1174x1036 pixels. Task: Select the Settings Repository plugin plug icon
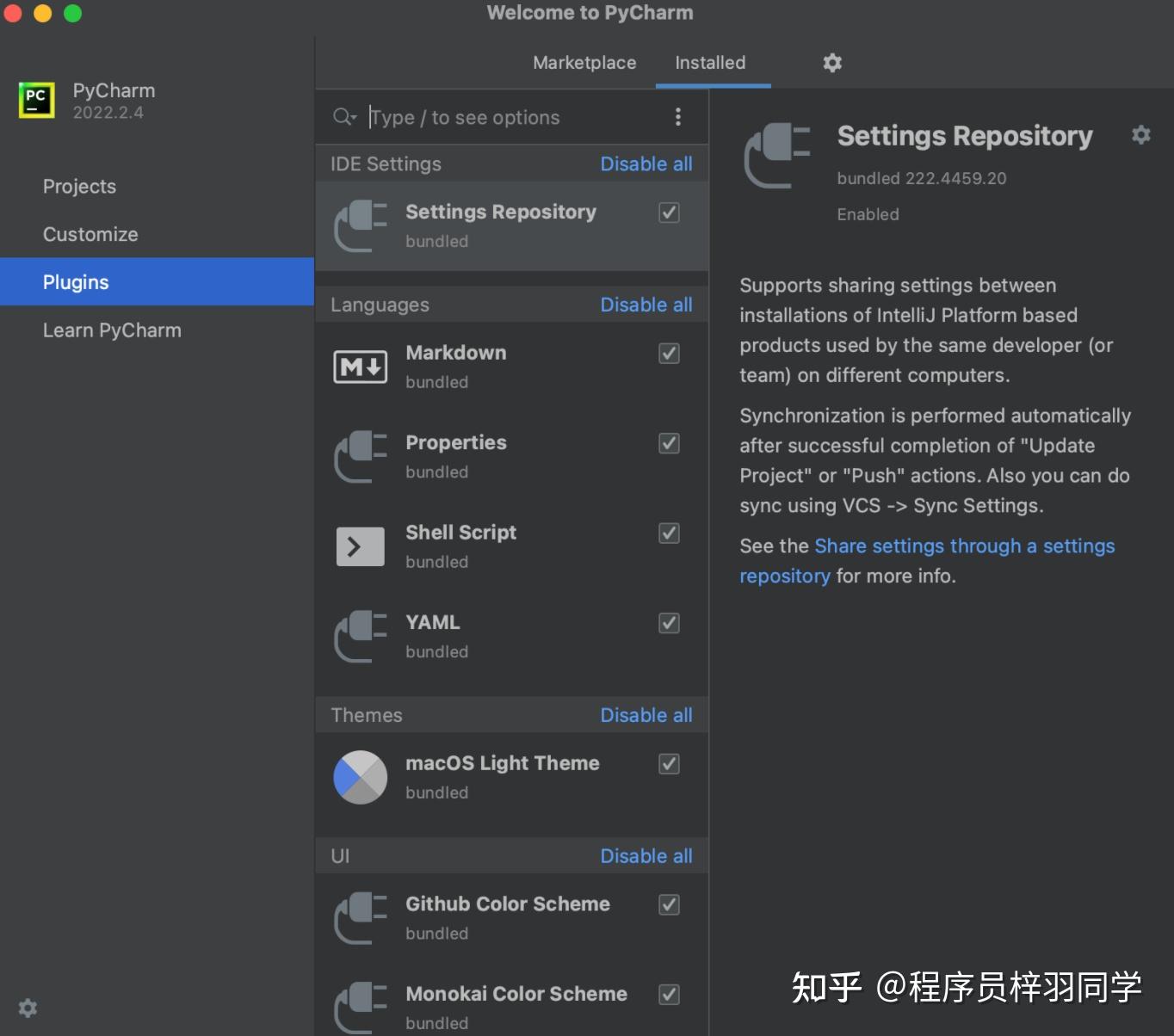tap(360, 225)
